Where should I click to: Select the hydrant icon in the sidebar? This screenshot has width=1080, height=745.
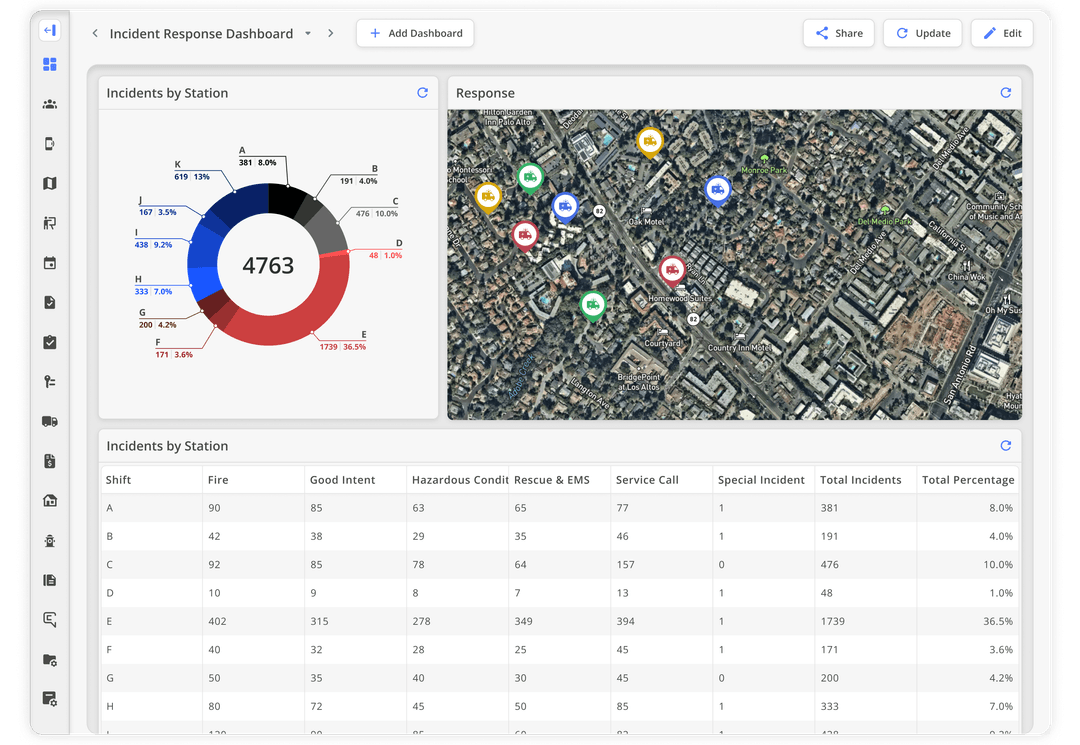[49, 540]
